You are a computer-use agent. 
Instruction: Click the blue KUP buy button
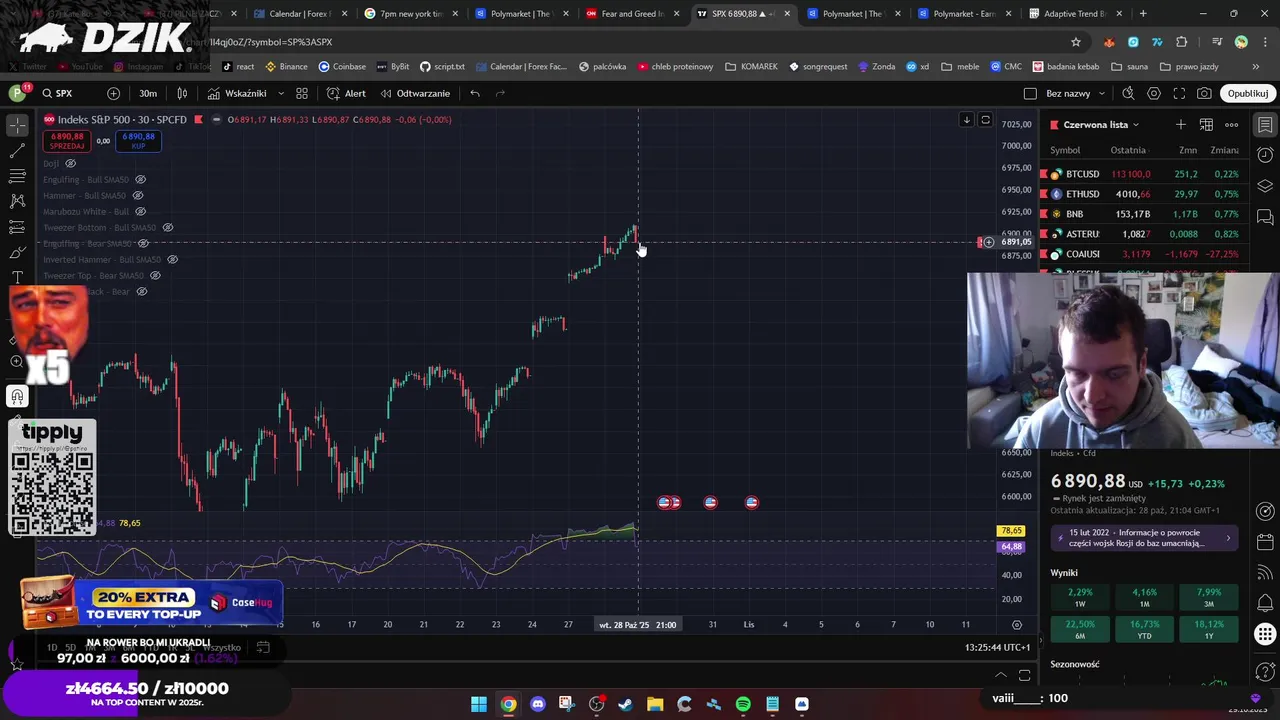click(138, 141)
